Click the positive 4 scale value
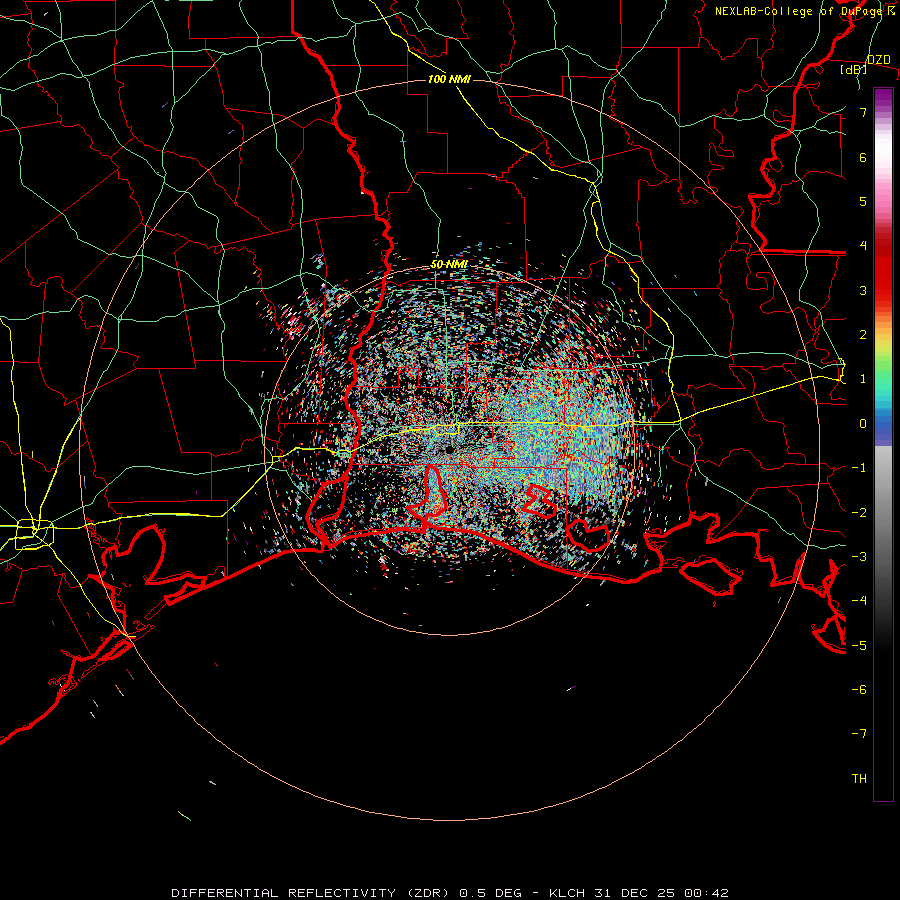 863,246
